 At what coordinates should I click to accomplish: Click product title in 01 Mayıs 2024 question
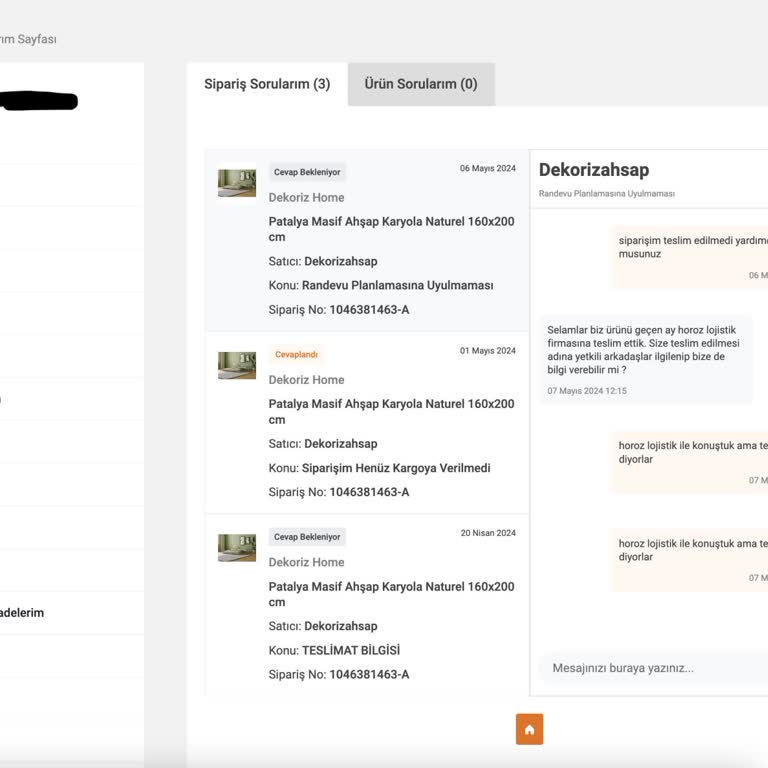(391, 411)
